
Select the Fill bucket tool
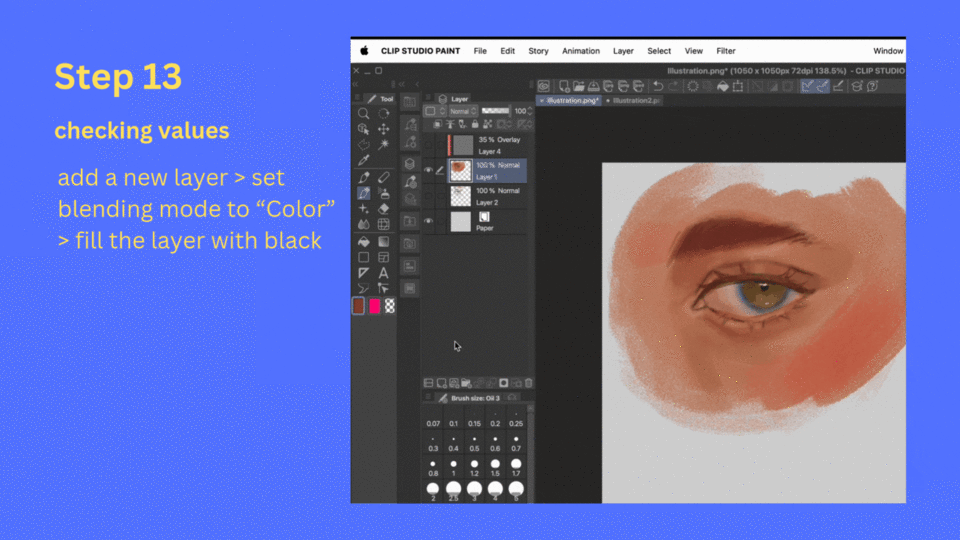click(x=364, y=242)
